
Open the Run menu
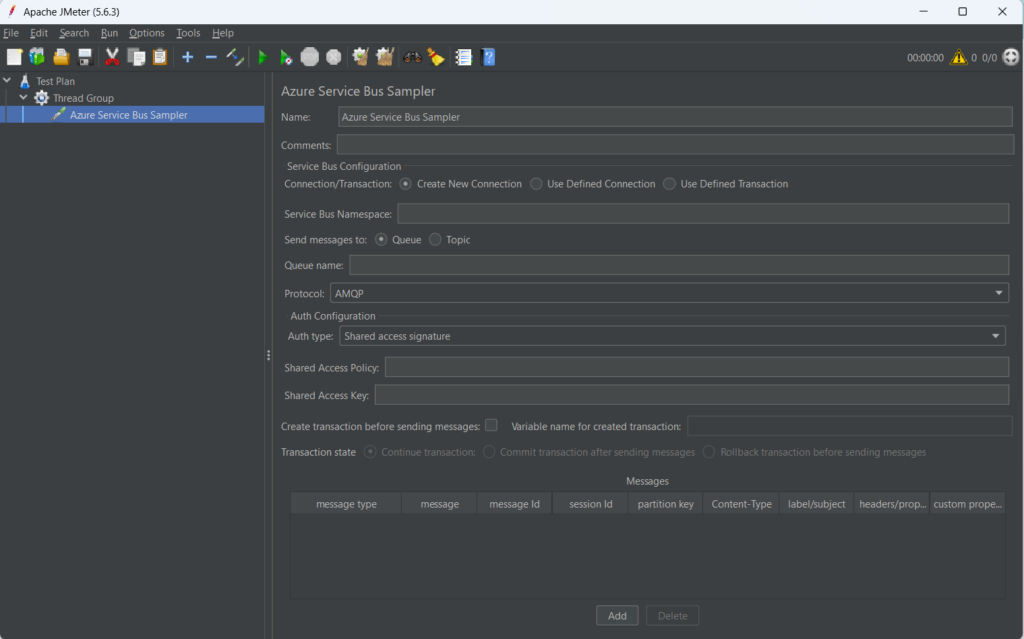coord(109,33)
